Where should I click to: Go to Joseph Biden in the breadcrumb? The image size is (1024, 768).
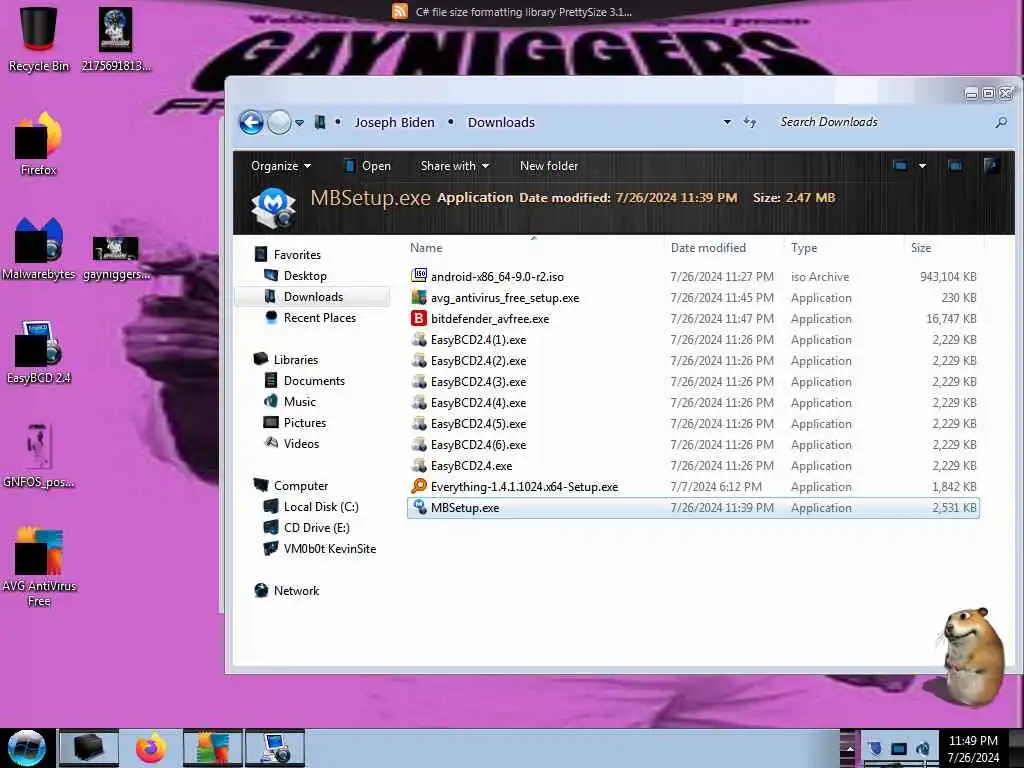394,122
